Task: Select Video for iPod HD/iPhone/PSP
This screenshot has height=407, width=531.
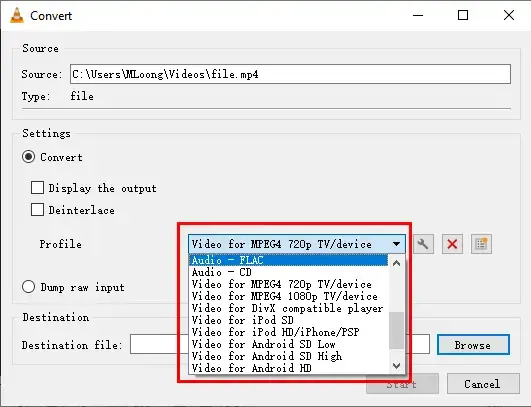Action: point(288,332)
